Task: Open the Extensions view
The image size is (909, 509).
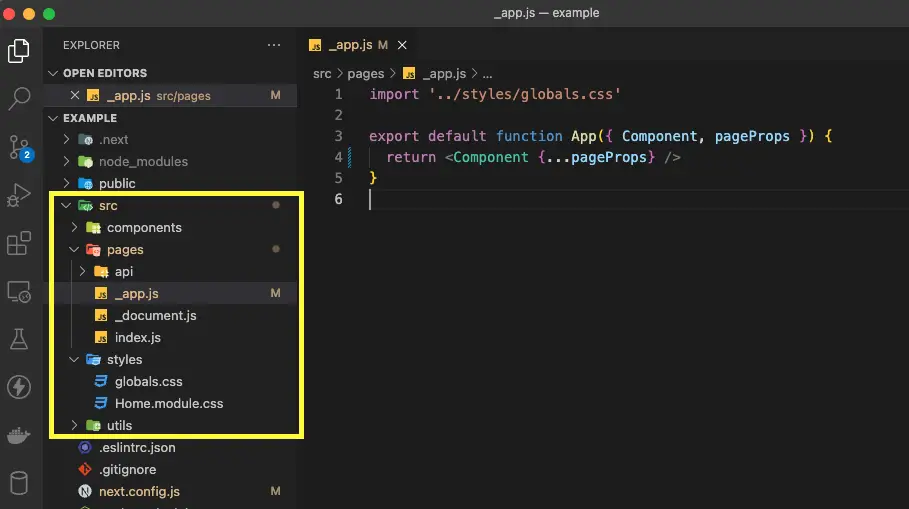Action: tap(19, 243)
